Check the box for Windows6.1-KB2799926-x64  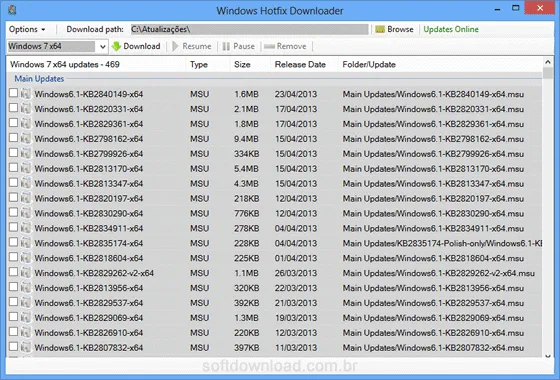(14, 152)
